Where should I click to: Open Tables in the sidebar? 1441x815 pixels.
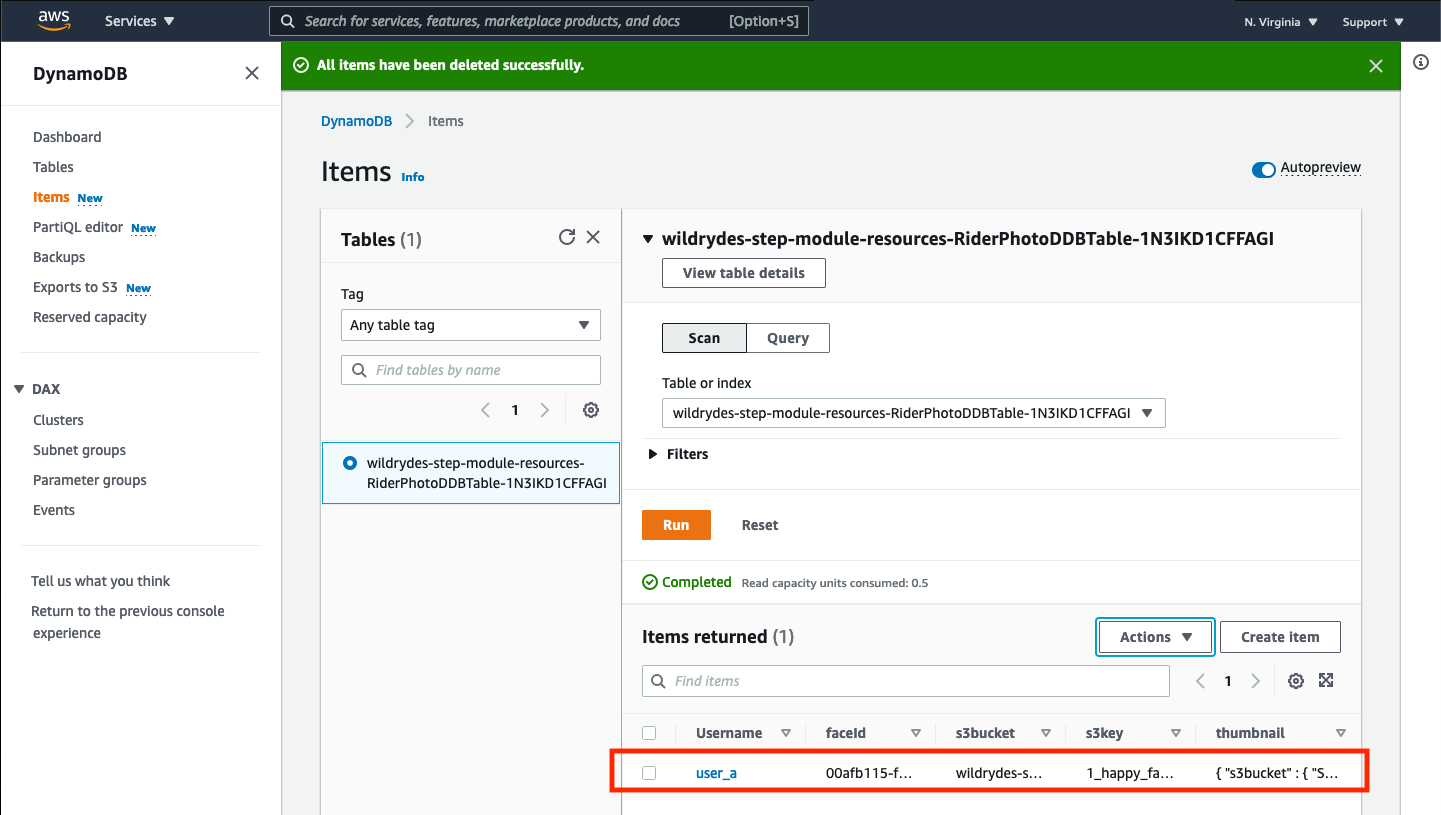click(53, 167)
